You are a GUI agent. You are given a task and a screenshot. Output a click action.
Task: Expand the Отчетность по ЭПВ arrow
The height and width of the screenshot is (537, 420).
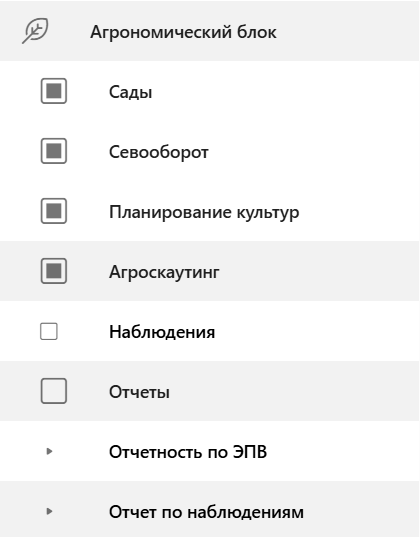pos(49,451)
